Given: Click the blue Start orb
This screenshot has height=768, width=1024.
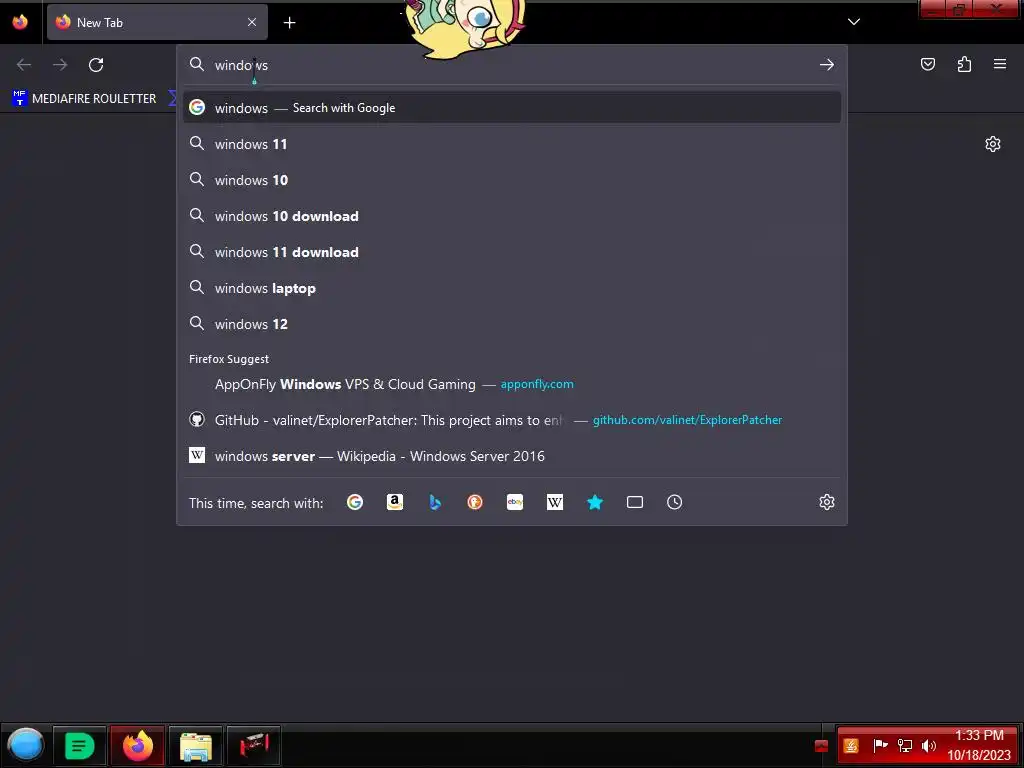Looking at the screenshot, I should point(25,745).
